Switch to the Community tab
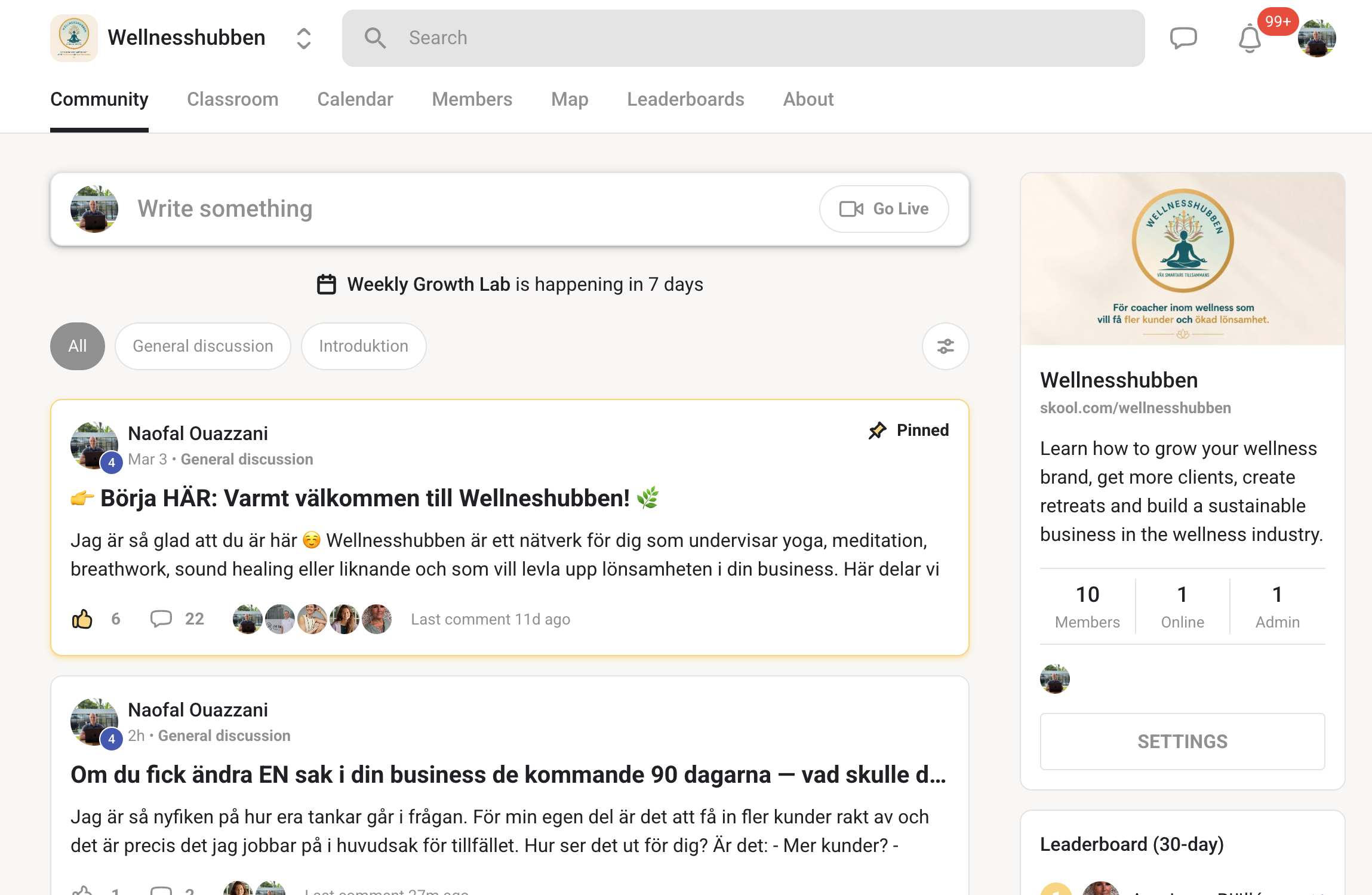Image resolution: width=1372 pixels, height=895 pixels. point(99,99)
